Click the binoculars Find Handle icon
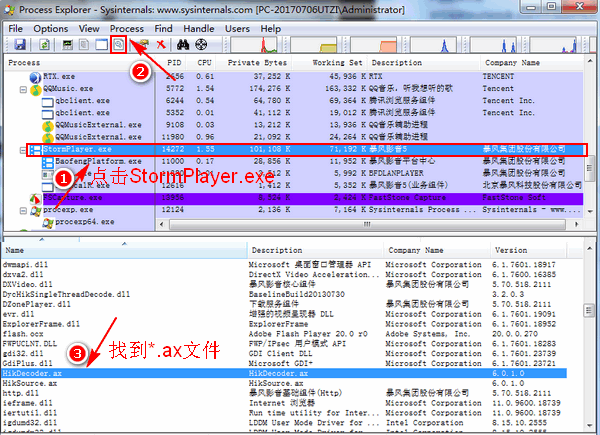Viewport: 600px width, 435px height. (183, 45)
